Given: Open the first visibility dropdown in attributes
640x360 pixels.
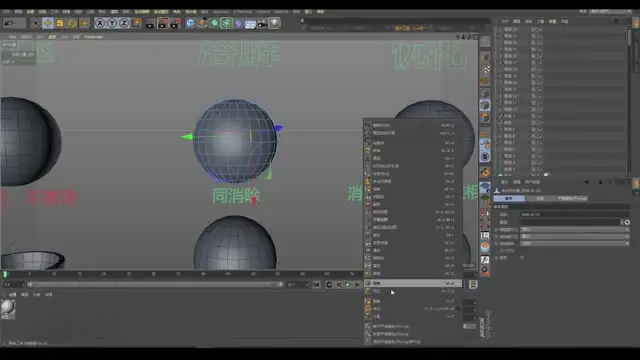Looking at the screenshot, I should [575, 229].
